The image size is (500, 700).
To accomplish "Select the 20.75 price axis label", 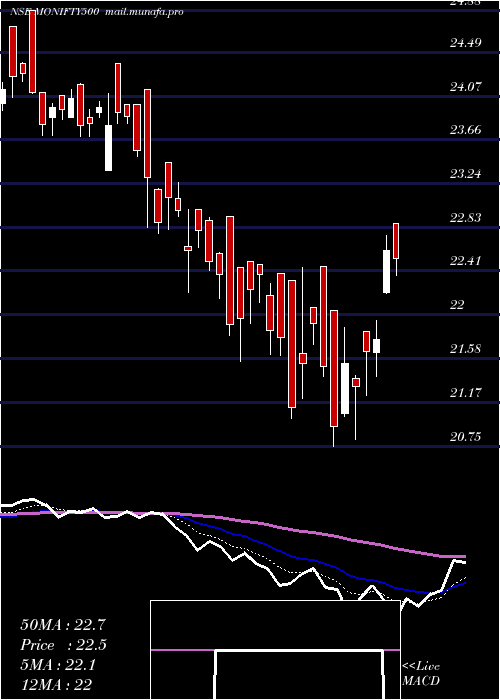I will [x=466, y=437].
